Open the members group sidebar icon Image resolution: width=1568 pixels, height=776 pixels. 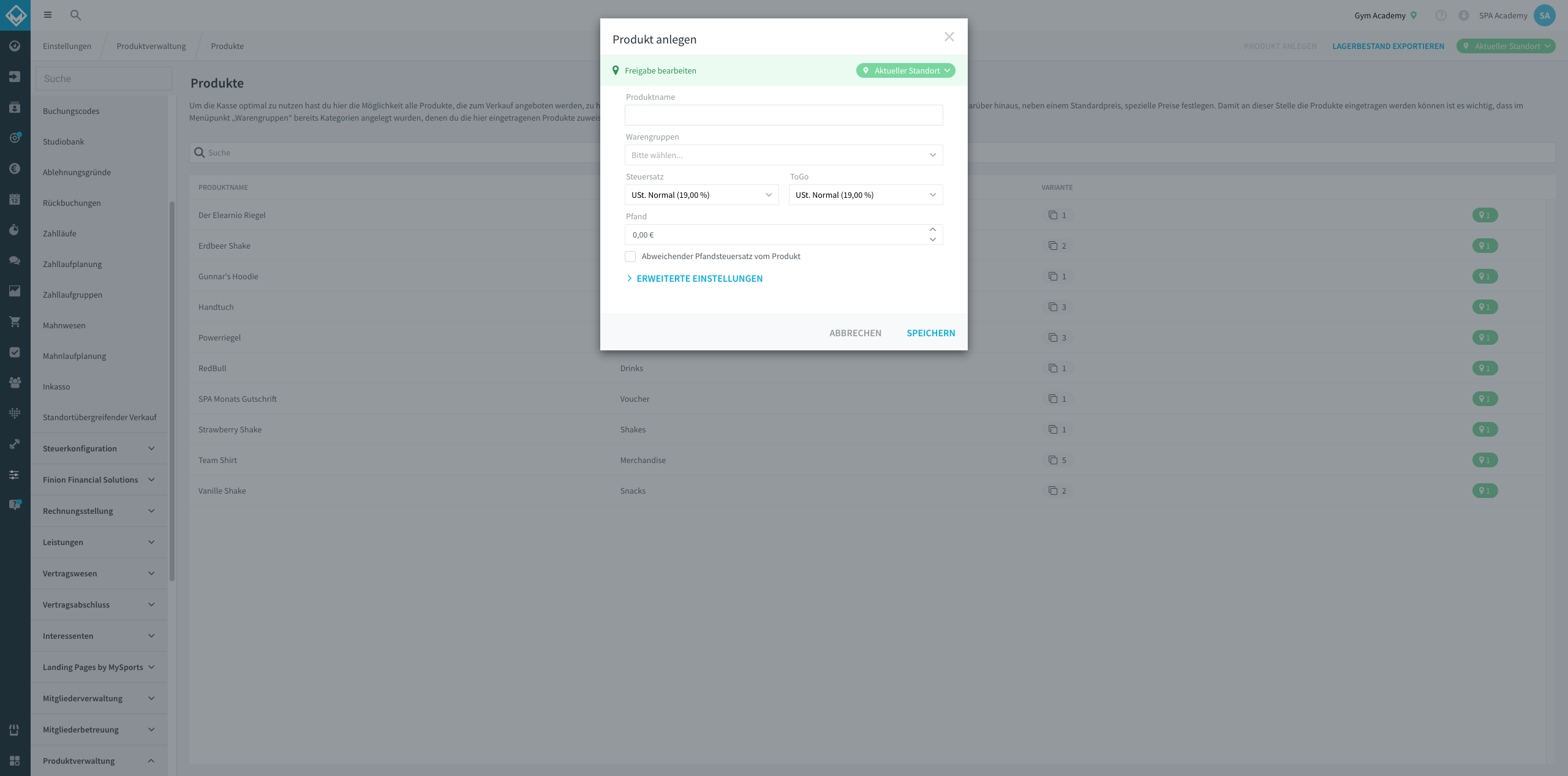click(15, 383)
